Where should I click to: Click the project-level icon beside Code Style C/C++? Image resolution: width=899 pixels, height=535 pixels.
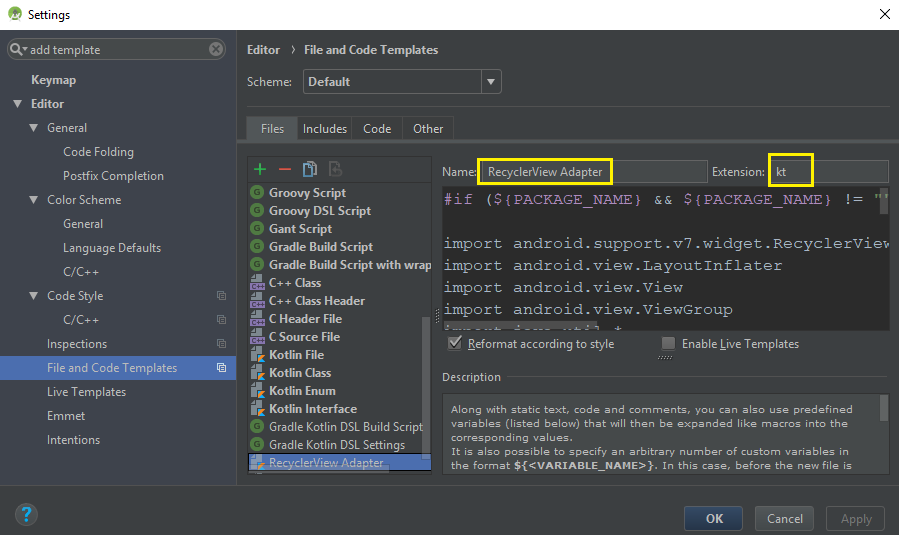[x=221, y=319]
